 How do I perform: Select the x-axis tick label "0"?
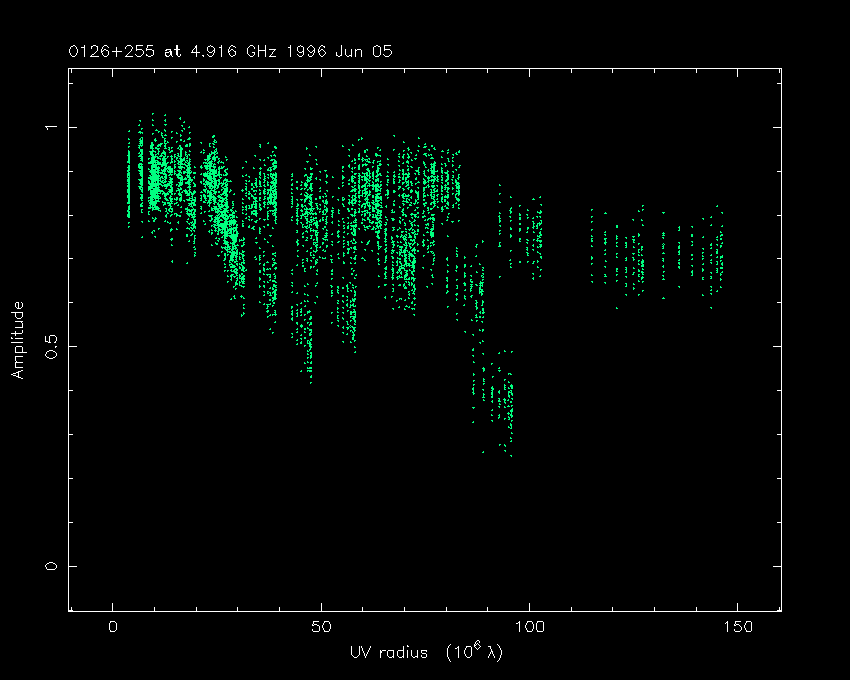point(113,627)
